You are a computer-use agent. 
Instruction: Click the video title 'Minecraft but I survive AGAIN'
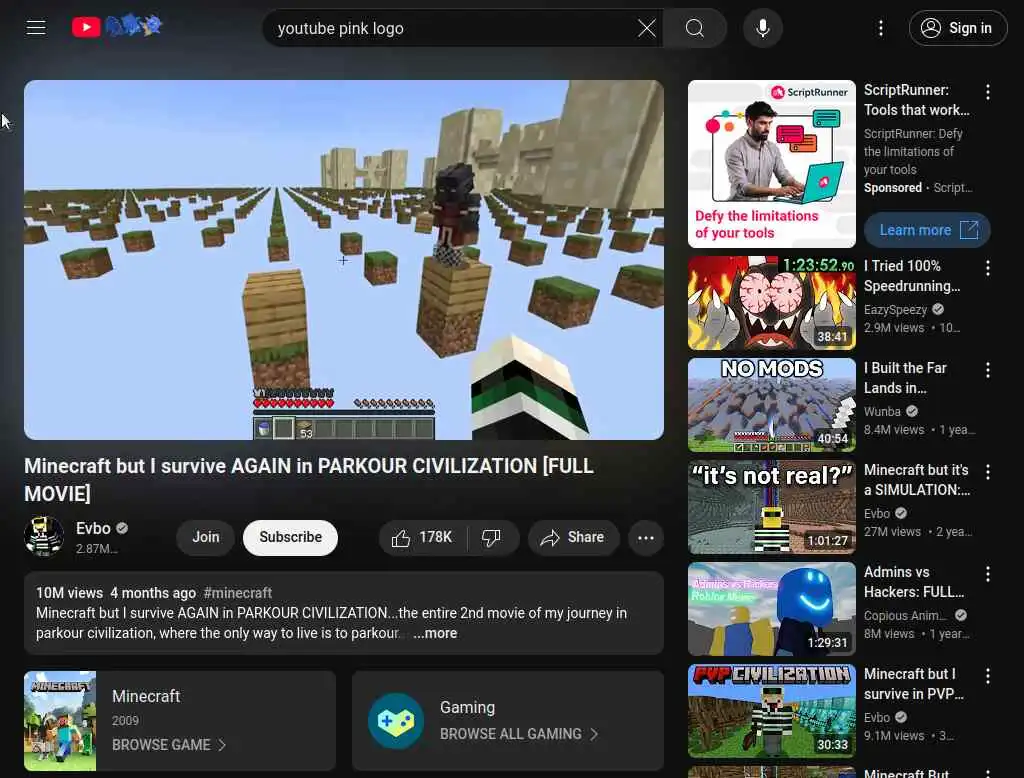(309, 479)
